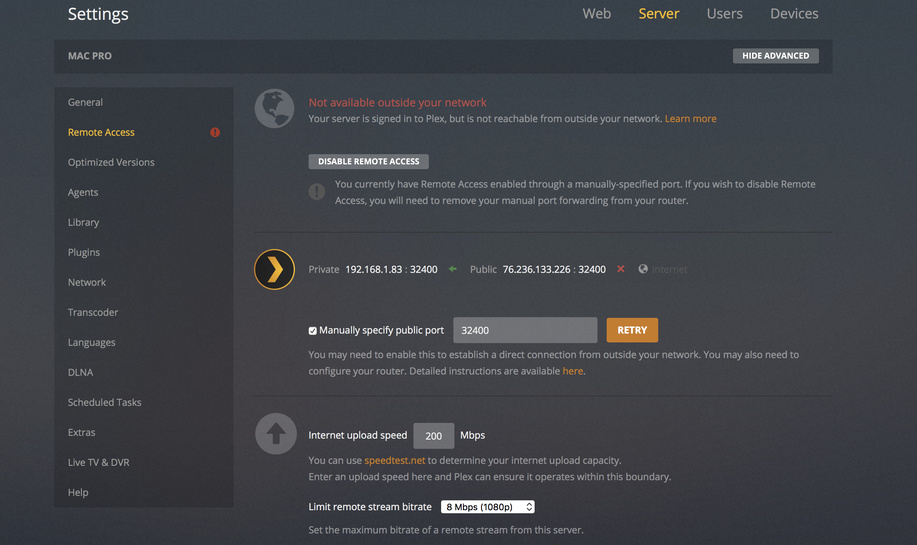Click the Hide Advanced button
This screenshot has width=917, height=545.
[775, 56]
